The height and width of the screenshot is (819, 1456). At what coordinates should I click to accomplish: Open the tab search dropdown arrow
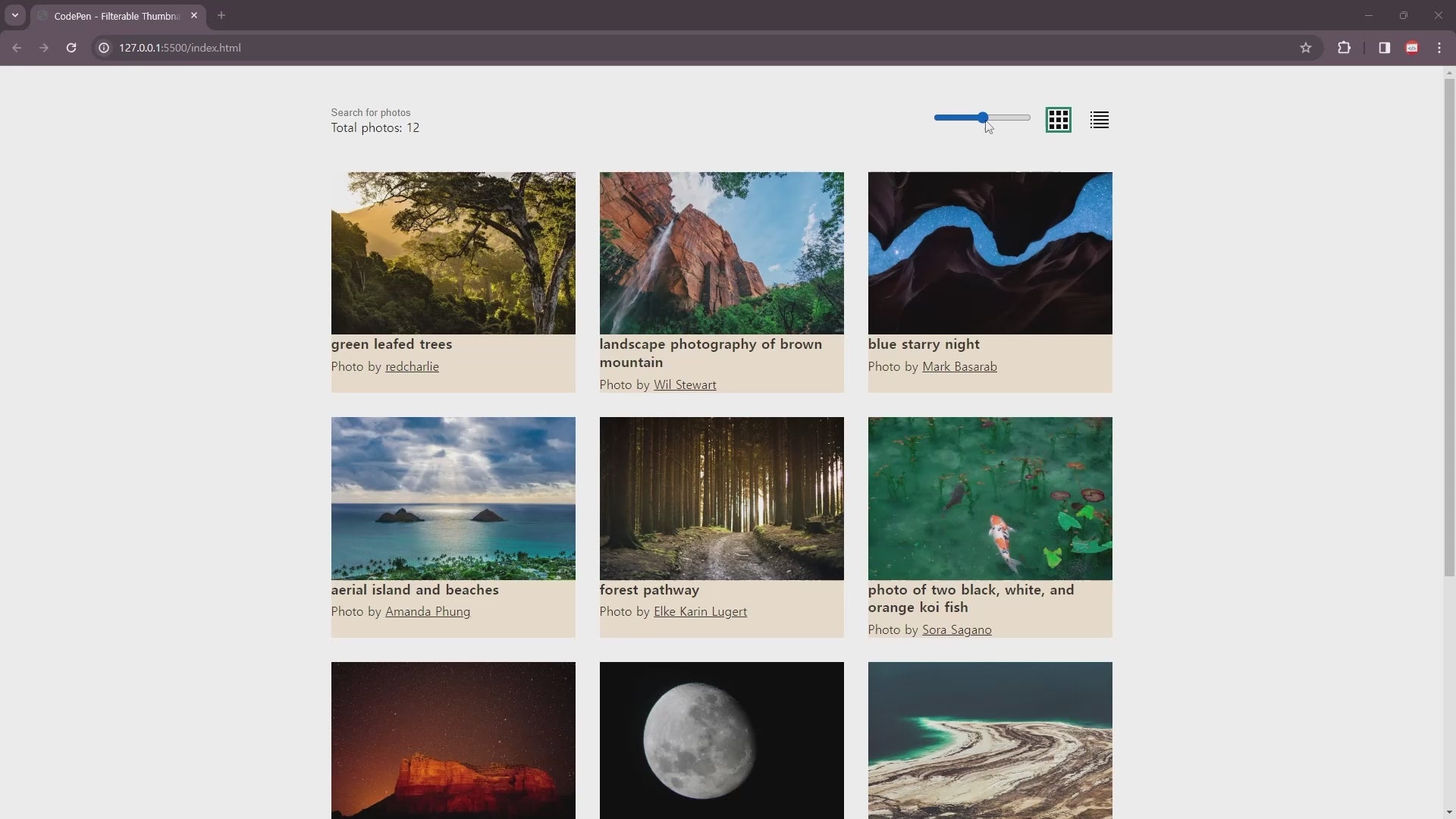(x=14, y=15)
